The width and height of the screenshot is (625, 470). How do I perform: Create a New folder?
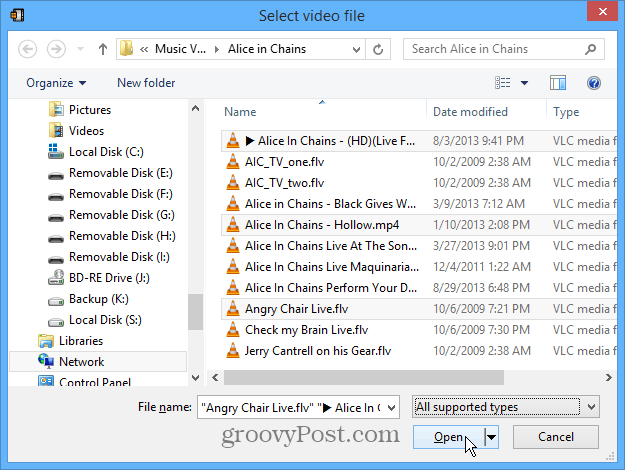(x=146, y=83)
